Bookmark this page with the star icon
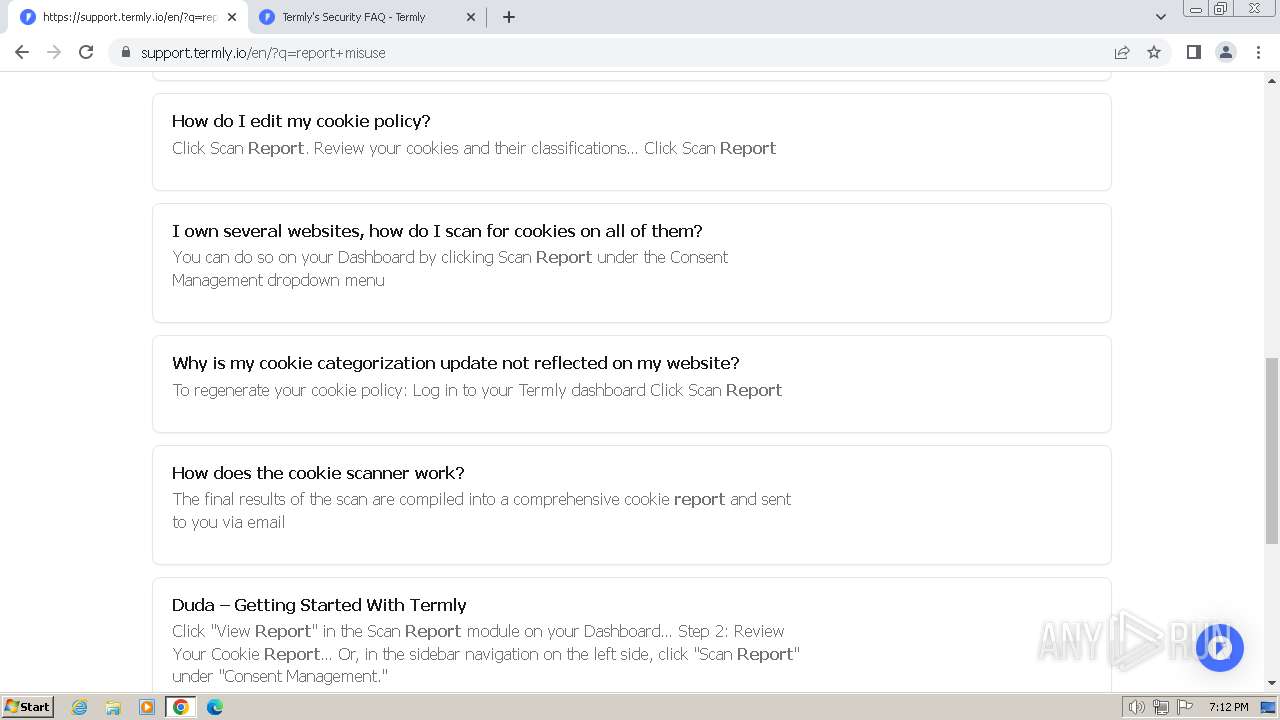The height and width of the screenshot is (720, 1280). pos(1154,52)
